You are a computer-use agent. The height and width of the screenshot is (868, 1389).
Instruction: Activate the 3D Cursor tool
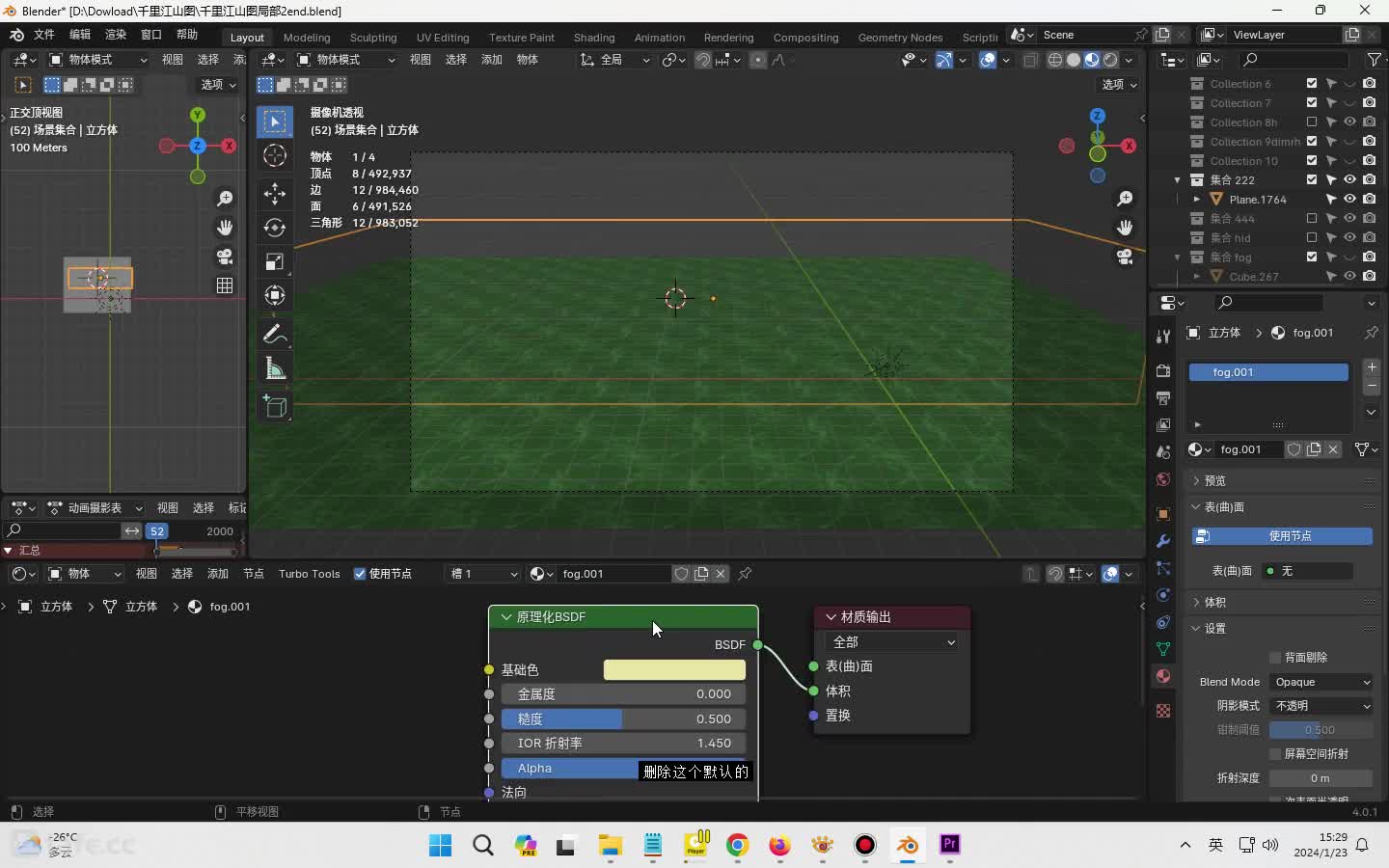pos(275,155)
